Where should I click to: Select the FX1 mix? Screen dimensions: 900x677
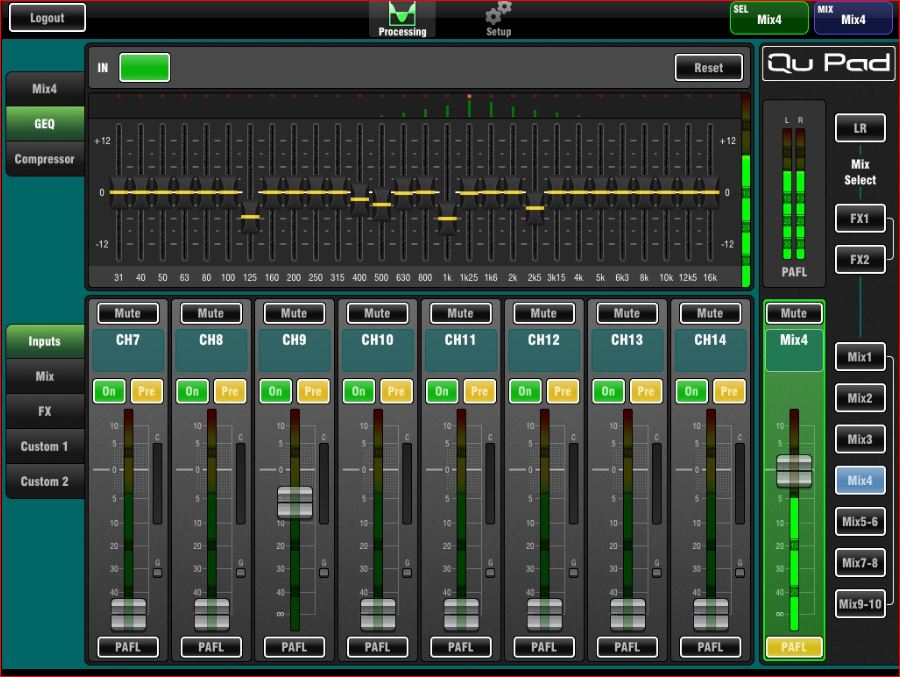click(860, 219)
